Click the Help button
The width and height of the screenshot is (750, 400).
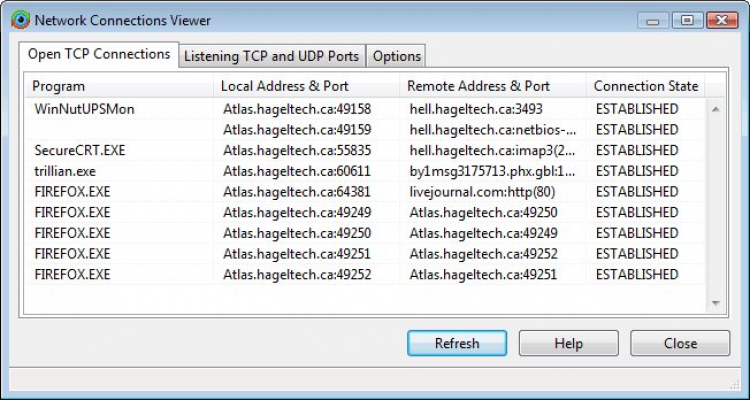point(568,343)
